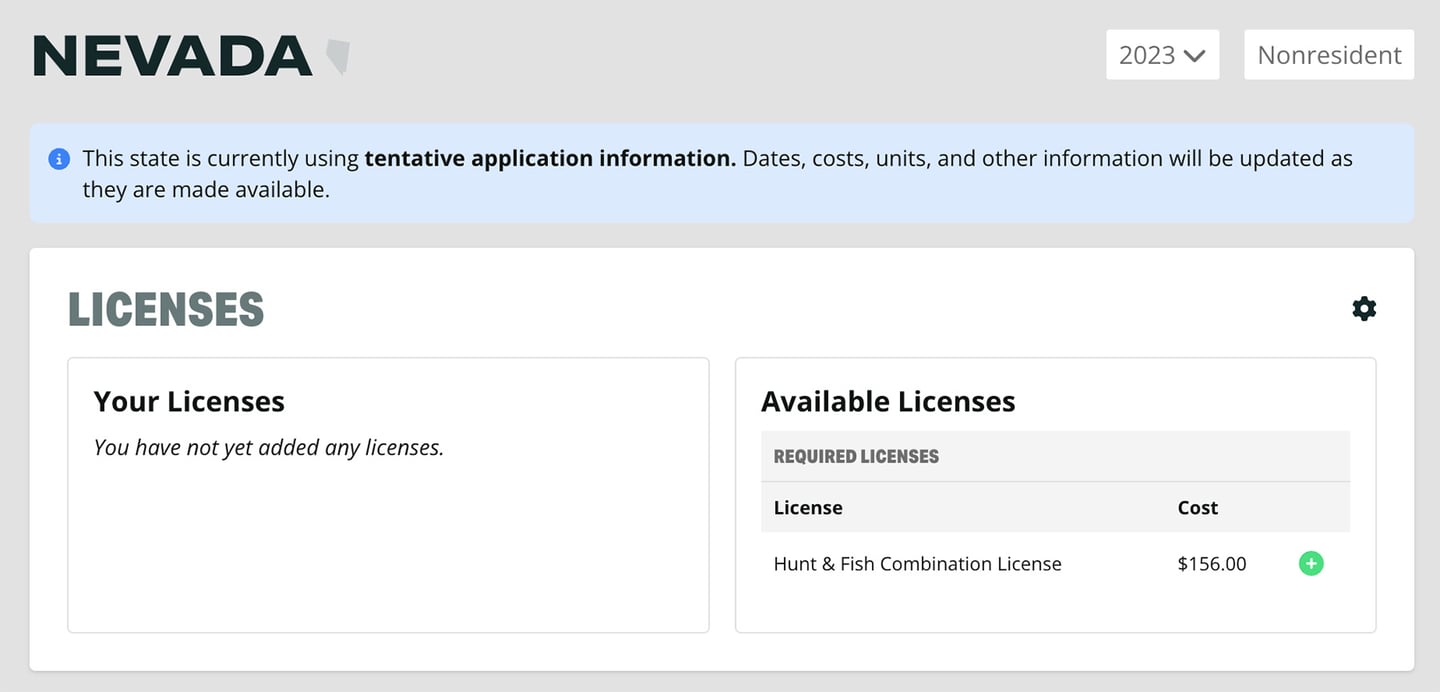
Task: Click the Nonresident residency button
Action: 1329,55
